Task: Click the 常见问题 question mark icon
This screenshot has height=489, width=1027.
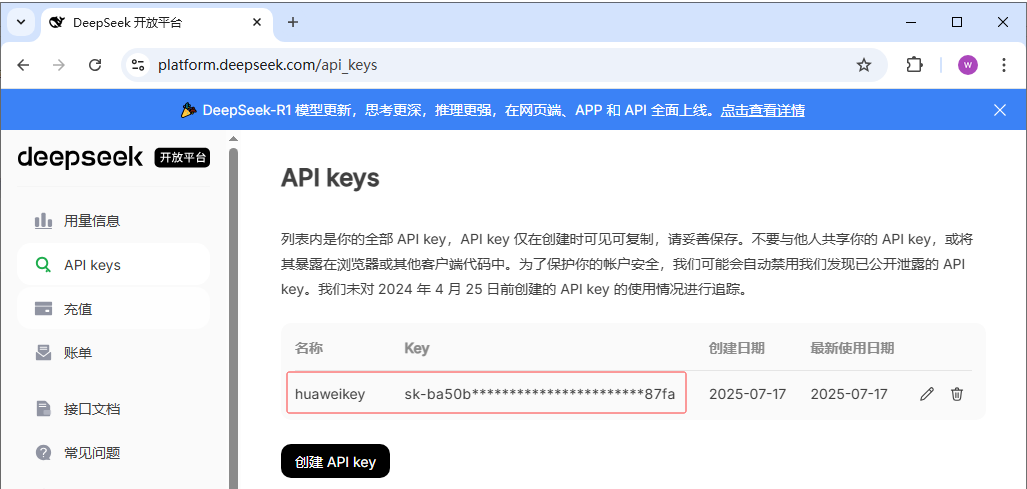Action: [43, 452]
